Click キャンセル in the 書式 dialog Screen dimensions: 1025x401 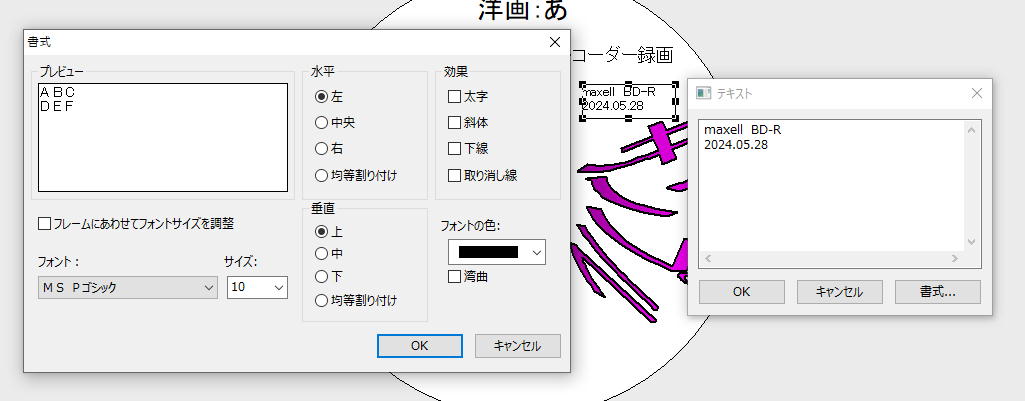tap(518, 346)
